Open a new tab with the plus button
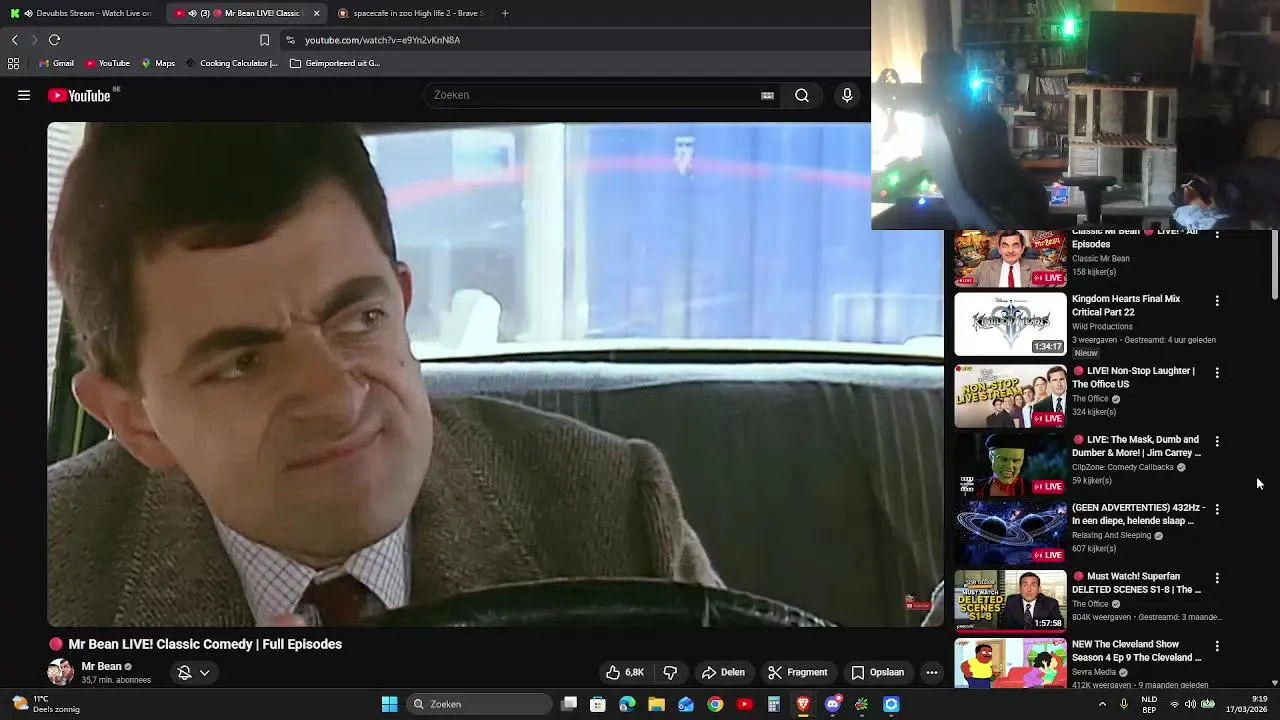1280x720 pixels. 505,13
